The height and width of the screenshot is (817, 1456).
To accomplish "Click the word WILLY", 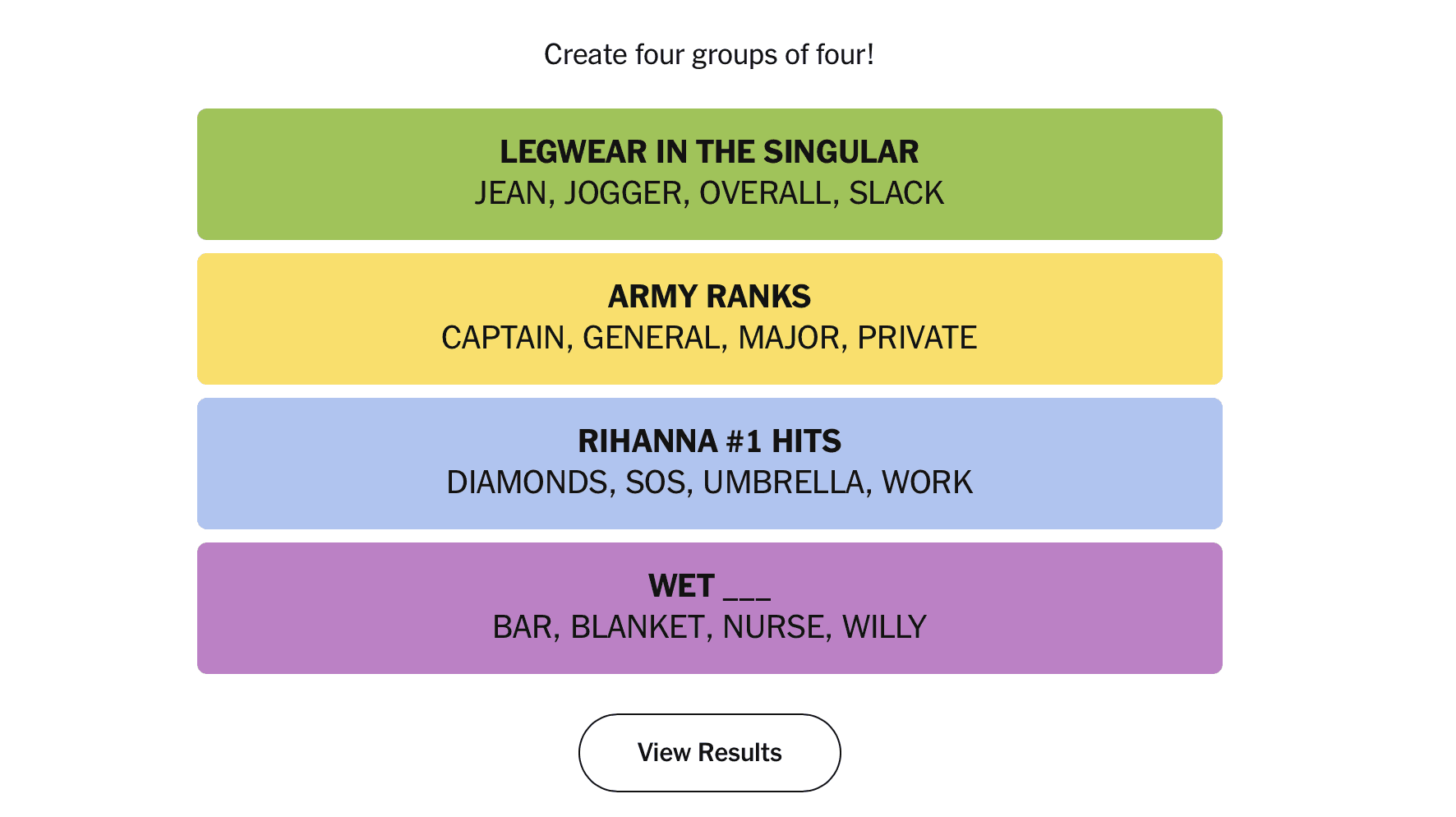I will [884, 627].
